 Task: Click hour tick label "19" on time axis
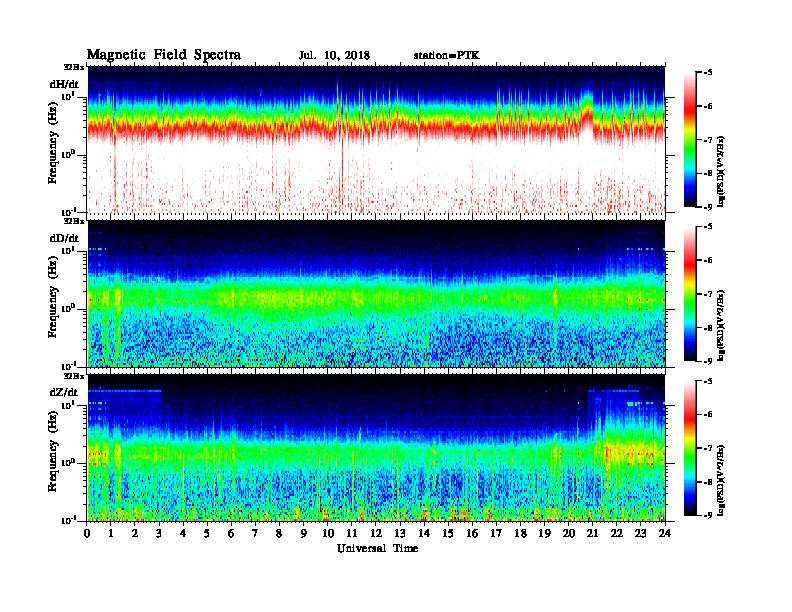pyautogui.click(x=544, y=533)
